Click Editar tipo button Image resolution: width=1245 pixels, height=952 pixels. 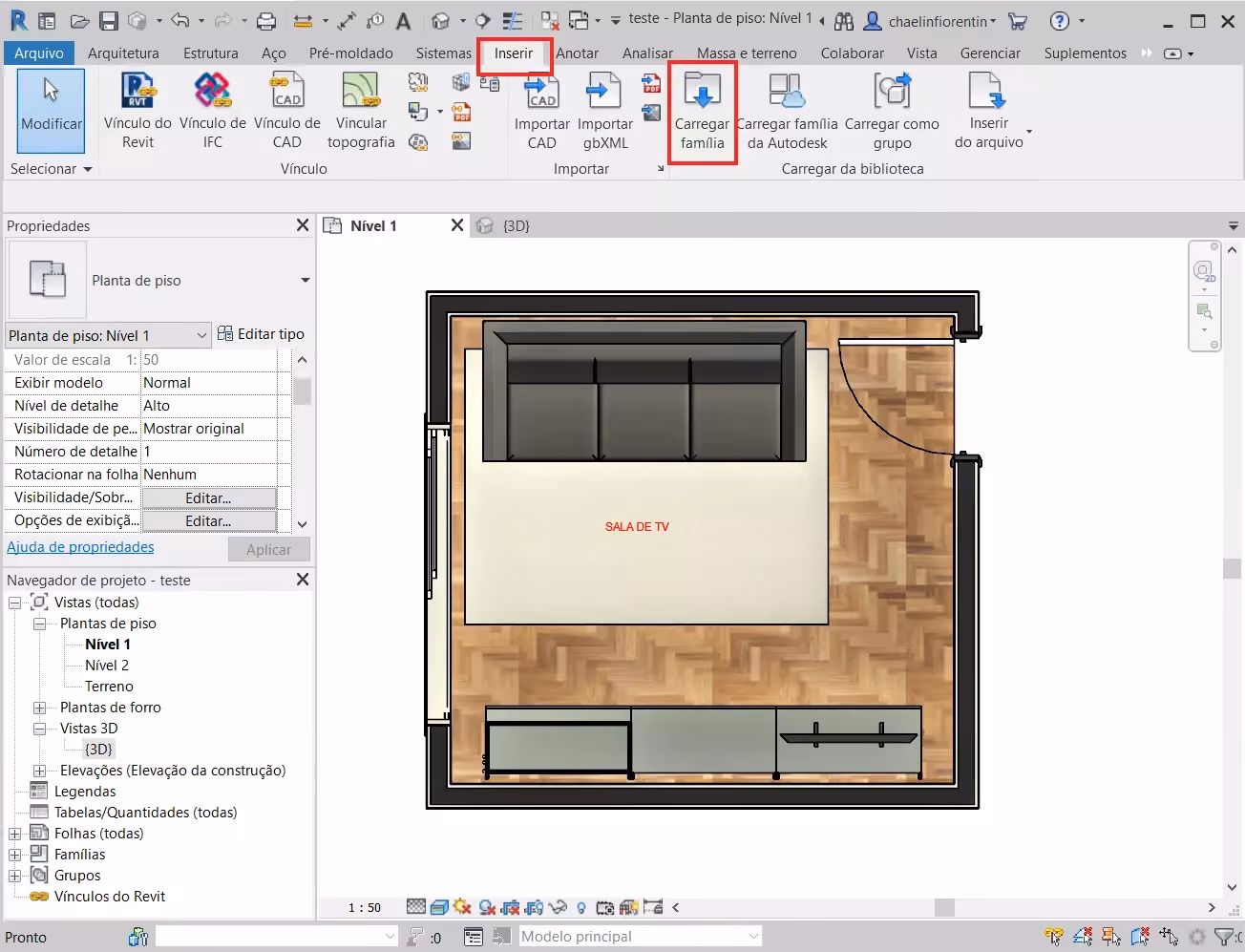coord(261,334)
